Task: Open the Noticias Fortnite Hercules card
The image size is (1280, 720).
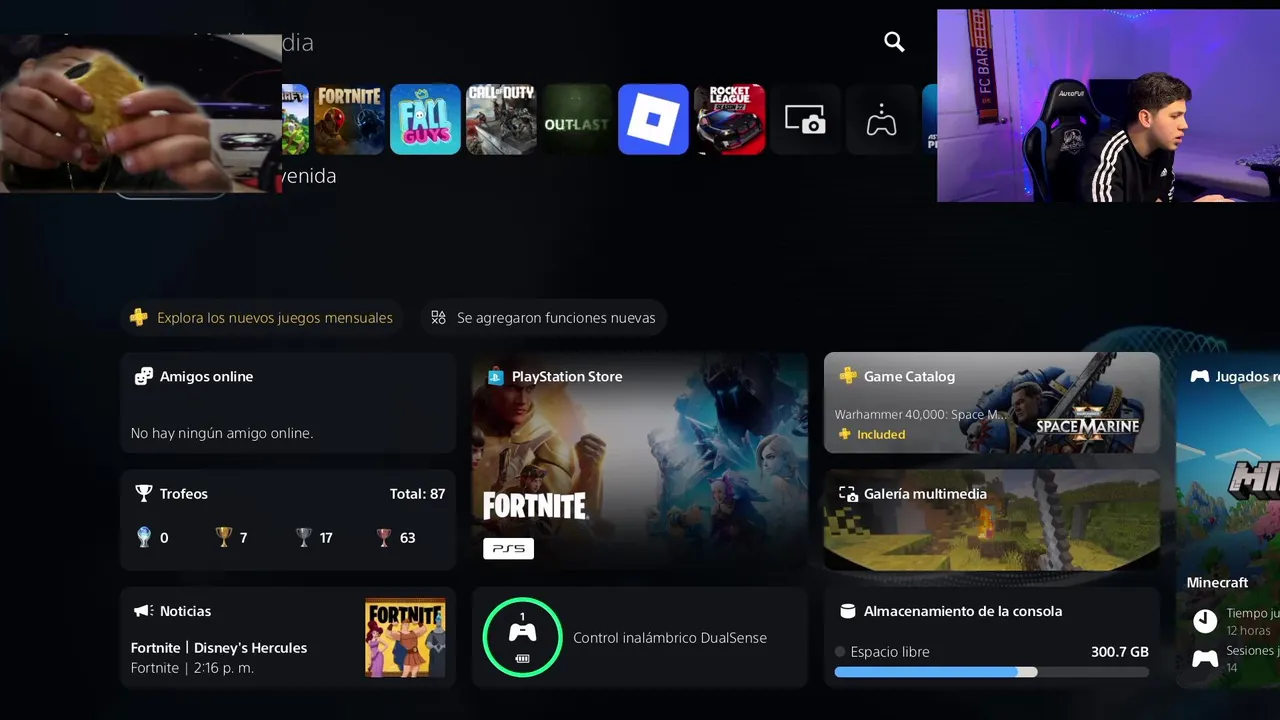Action: click(288, 637)
